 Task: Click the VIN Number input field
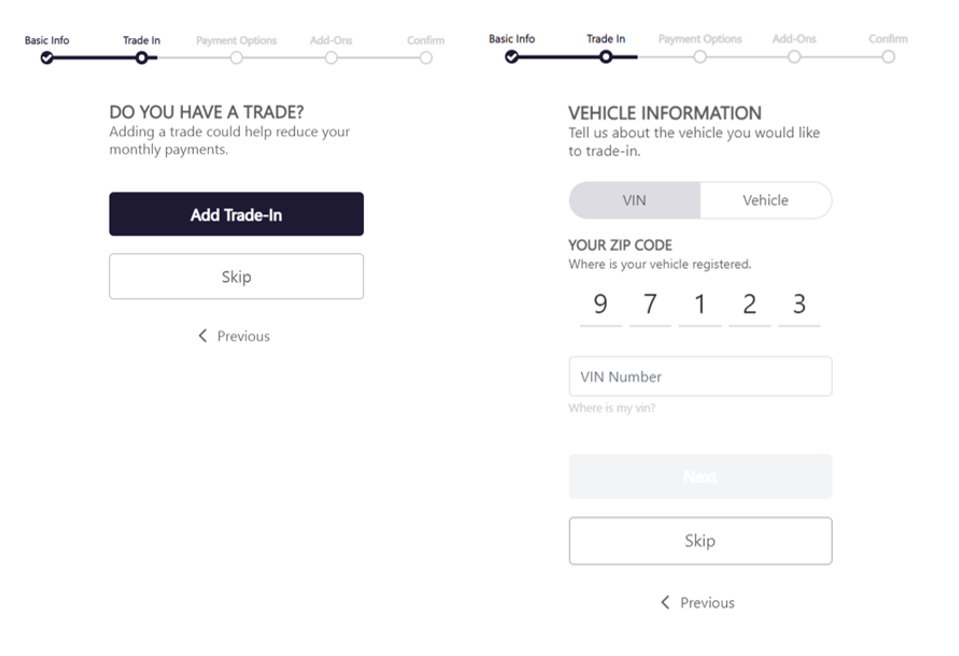700,377
